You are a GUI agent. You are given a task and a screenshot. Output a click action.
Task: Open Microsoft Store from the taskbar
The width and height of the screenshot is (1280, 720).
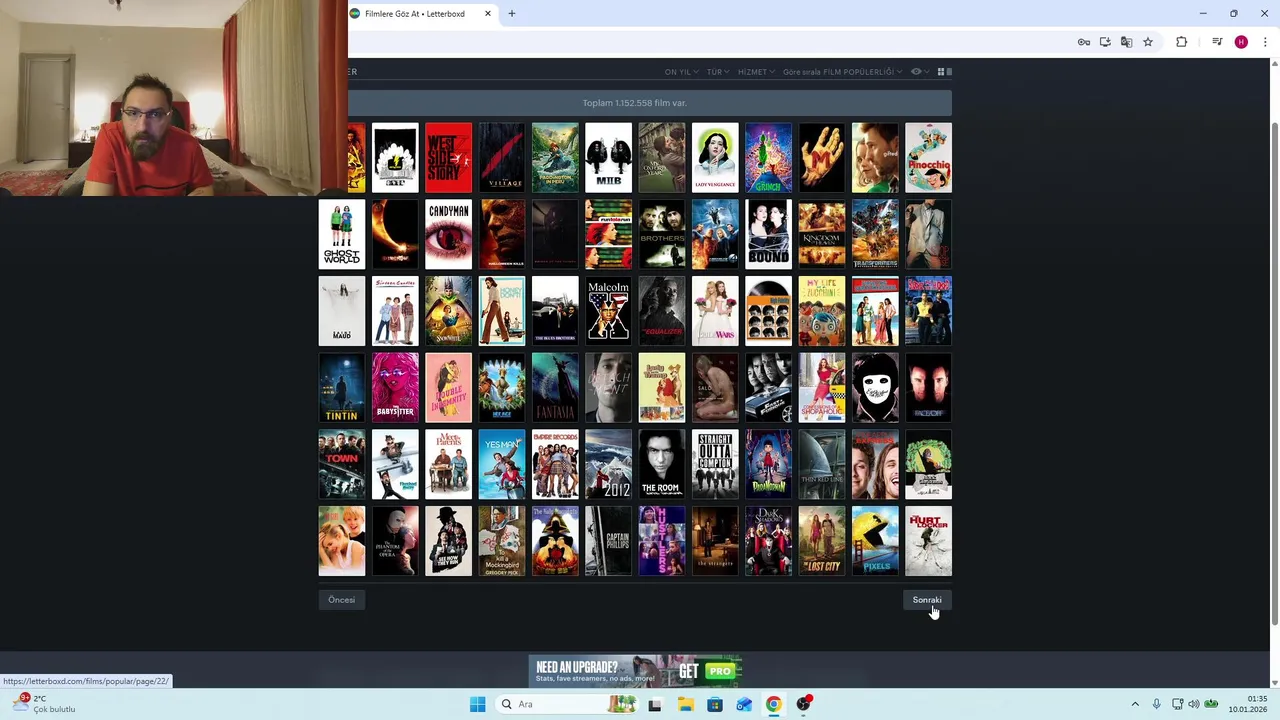(x=714, y=704)
